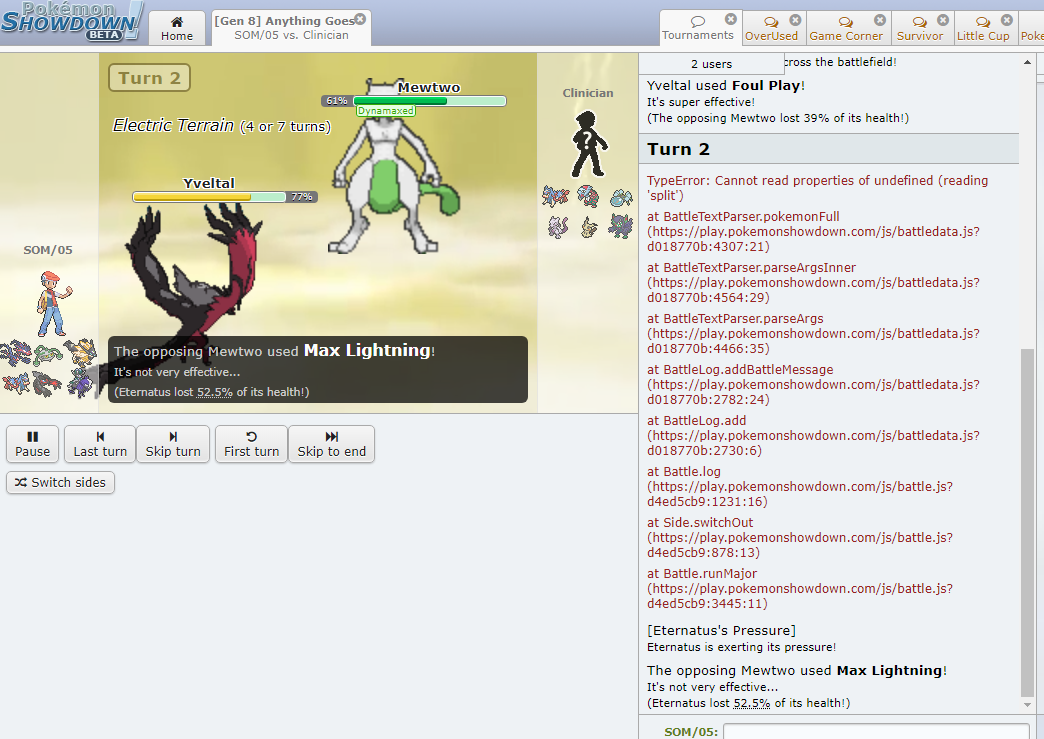Select Mimikyu icon in Clinician's team
Viewport: 1044px width, 739px height.
(589, 228)
